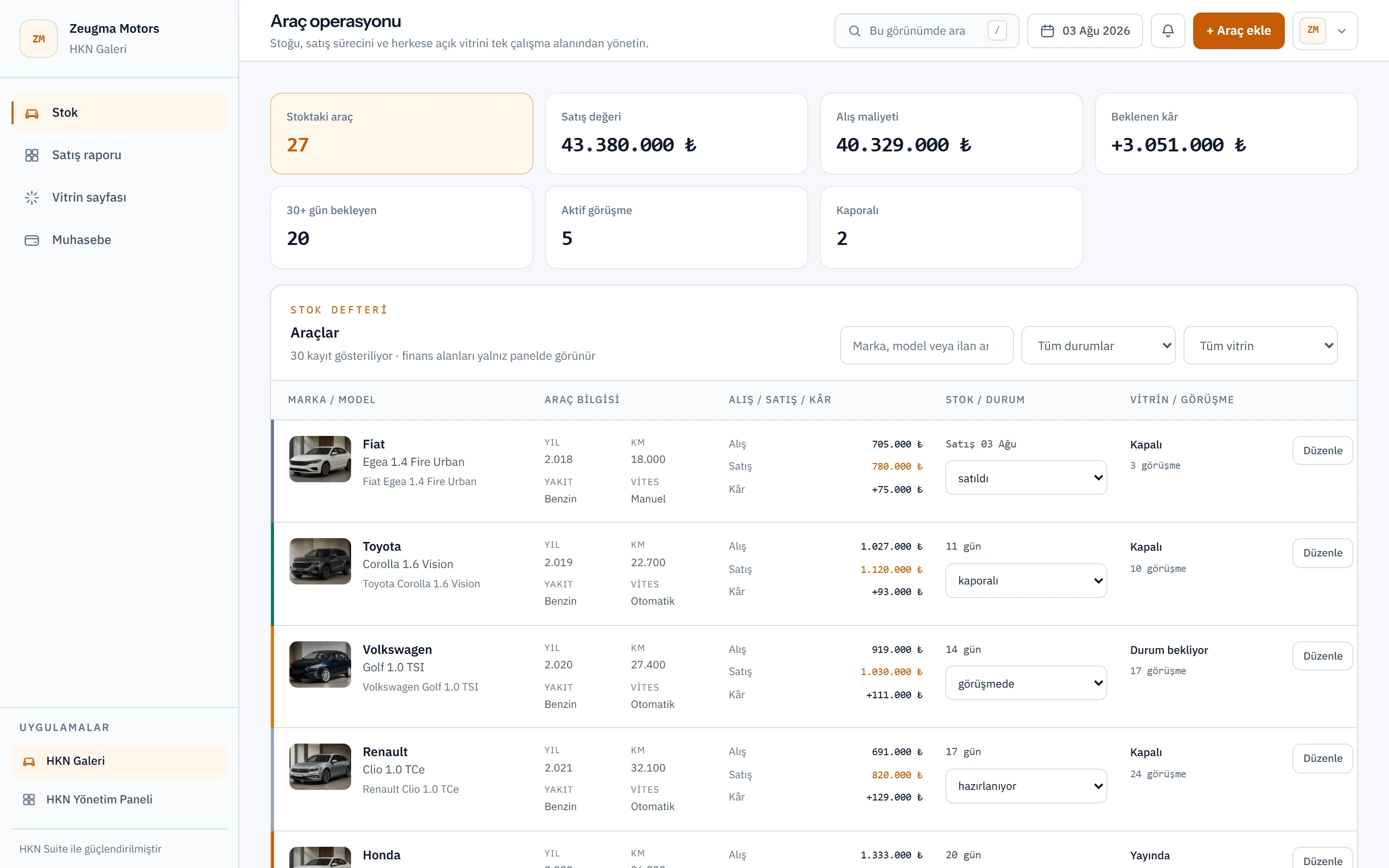Click the ALIŞ / SATIŞ / KÂR column header
The width and height of the screenshot is (1389, 868).
click(780, 400)
